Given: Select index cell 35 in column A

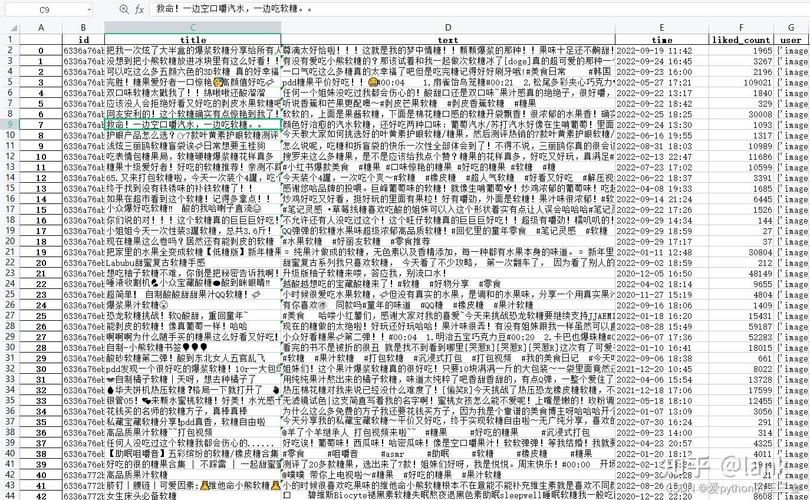Looking at the screenshot, I should [41, 421].
